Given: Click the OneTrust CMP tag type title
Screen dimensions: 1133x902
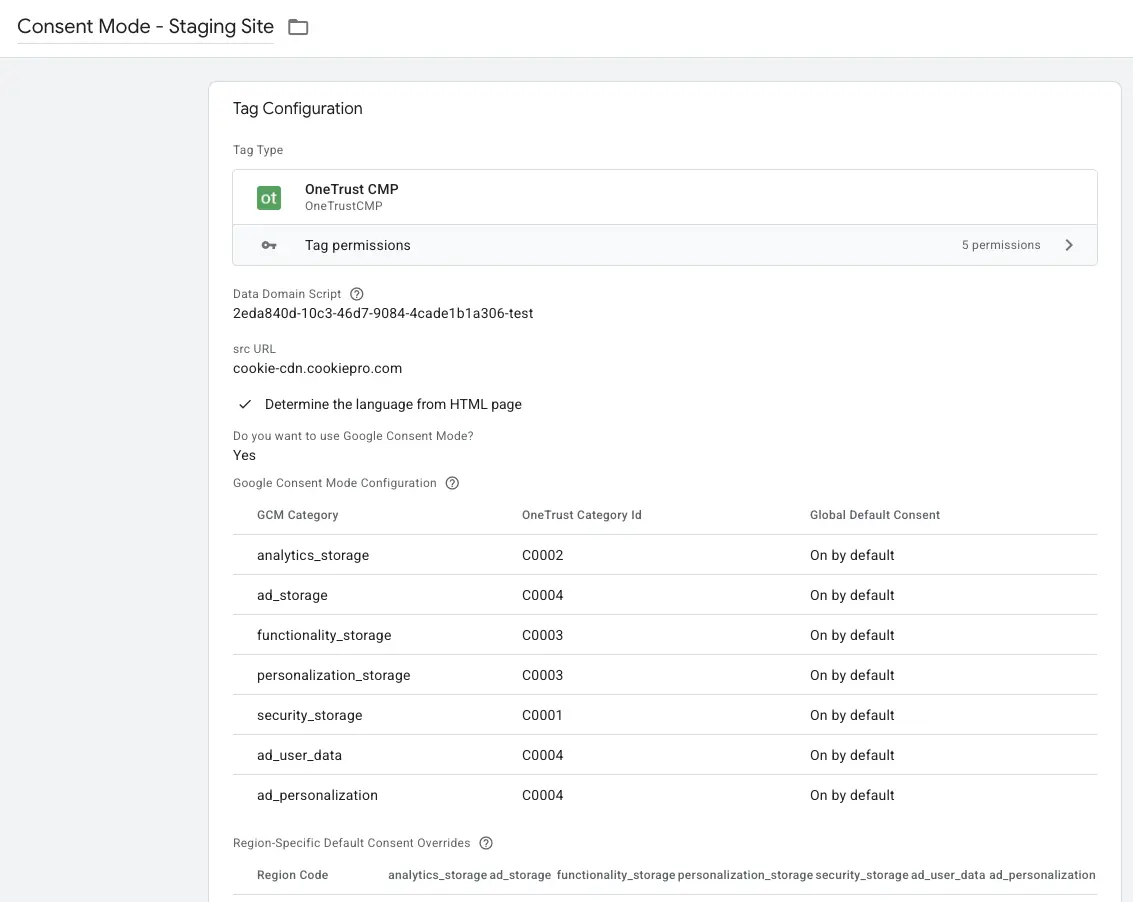Looking at the screenshot, I should pos(351,189).
